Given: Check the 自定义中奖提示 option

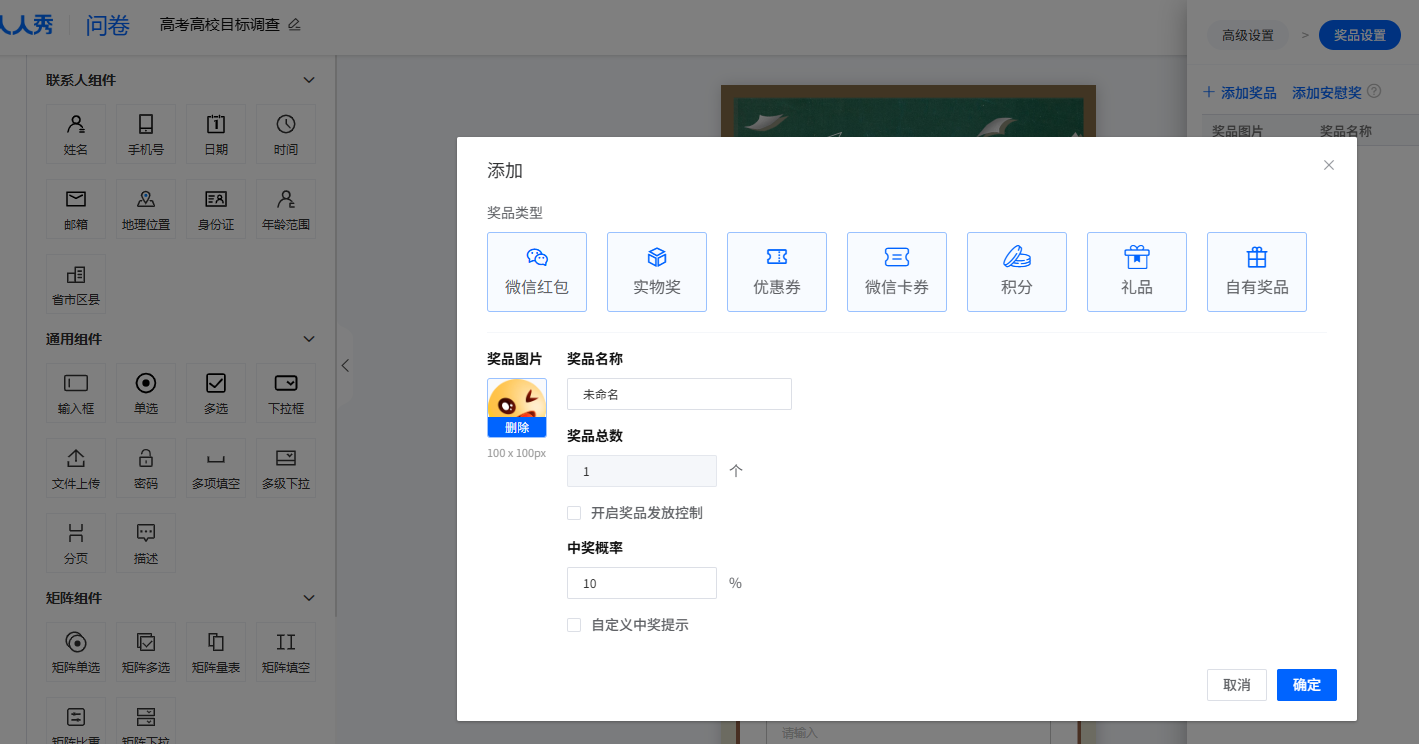Looking at the screenshot, I should point(574,625).
